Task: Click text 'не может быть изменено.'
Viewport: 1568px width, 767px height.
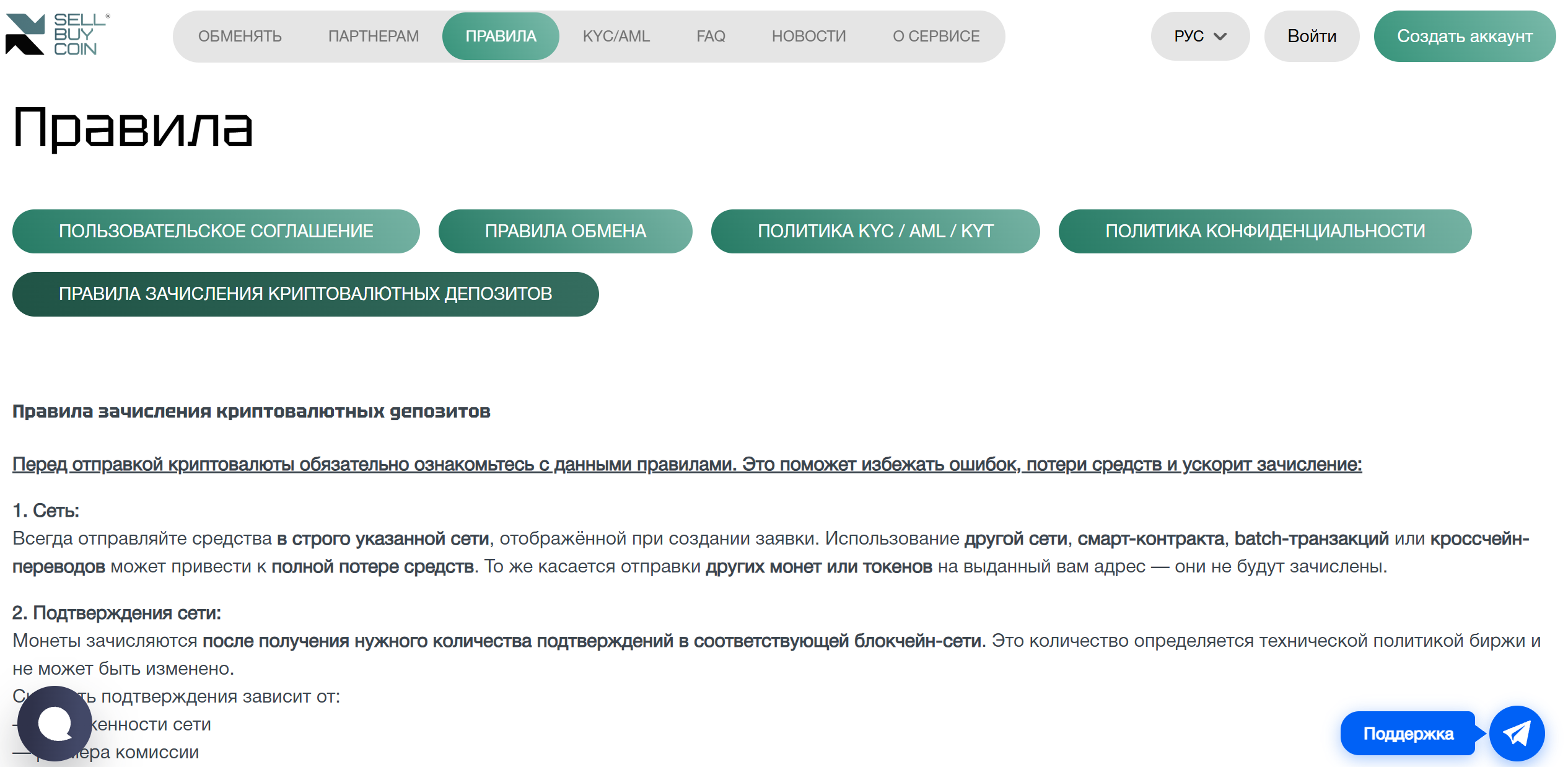Action: 123,668
